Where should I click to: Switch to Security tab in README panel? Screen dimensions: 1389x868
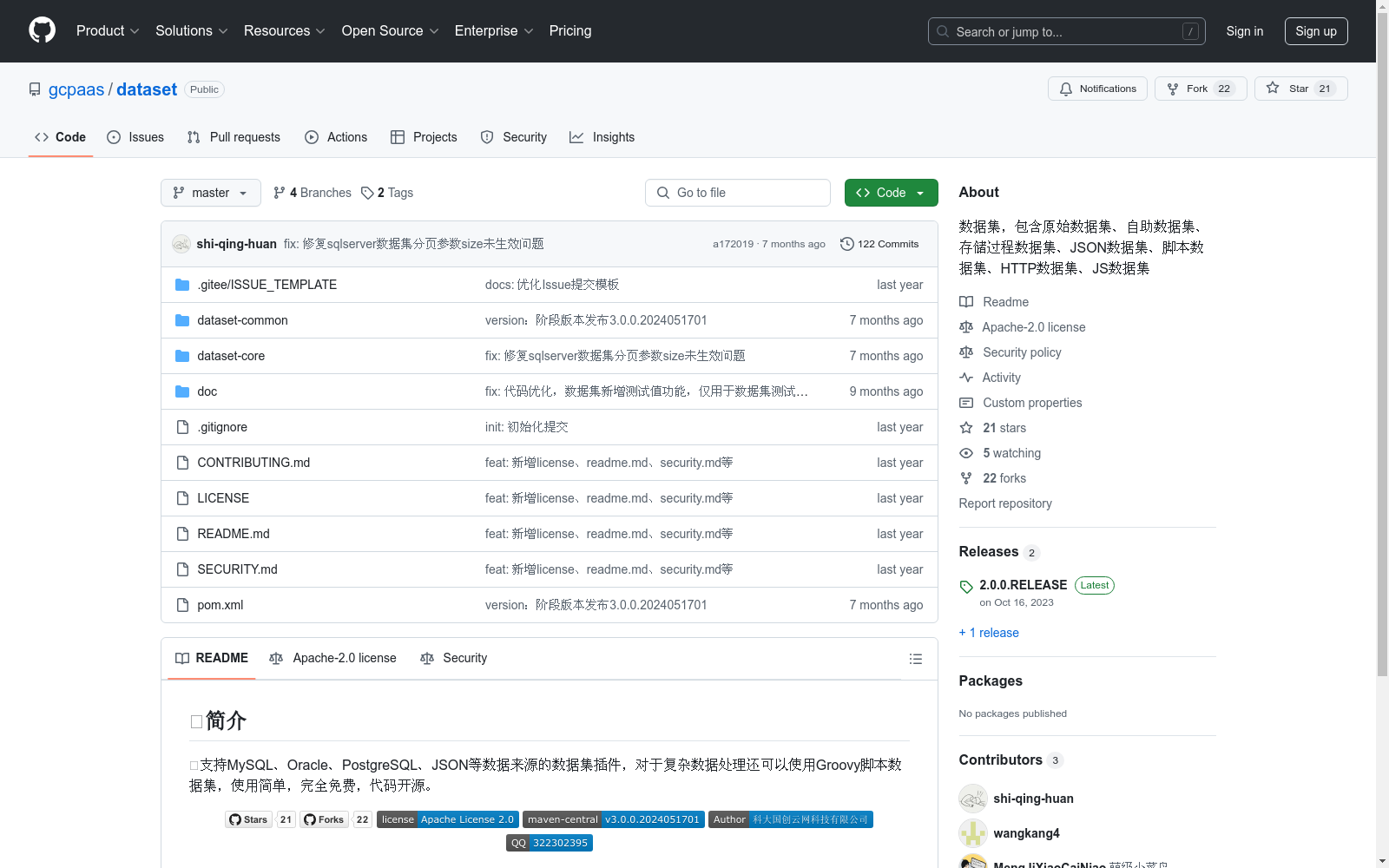tap(453, 658)
